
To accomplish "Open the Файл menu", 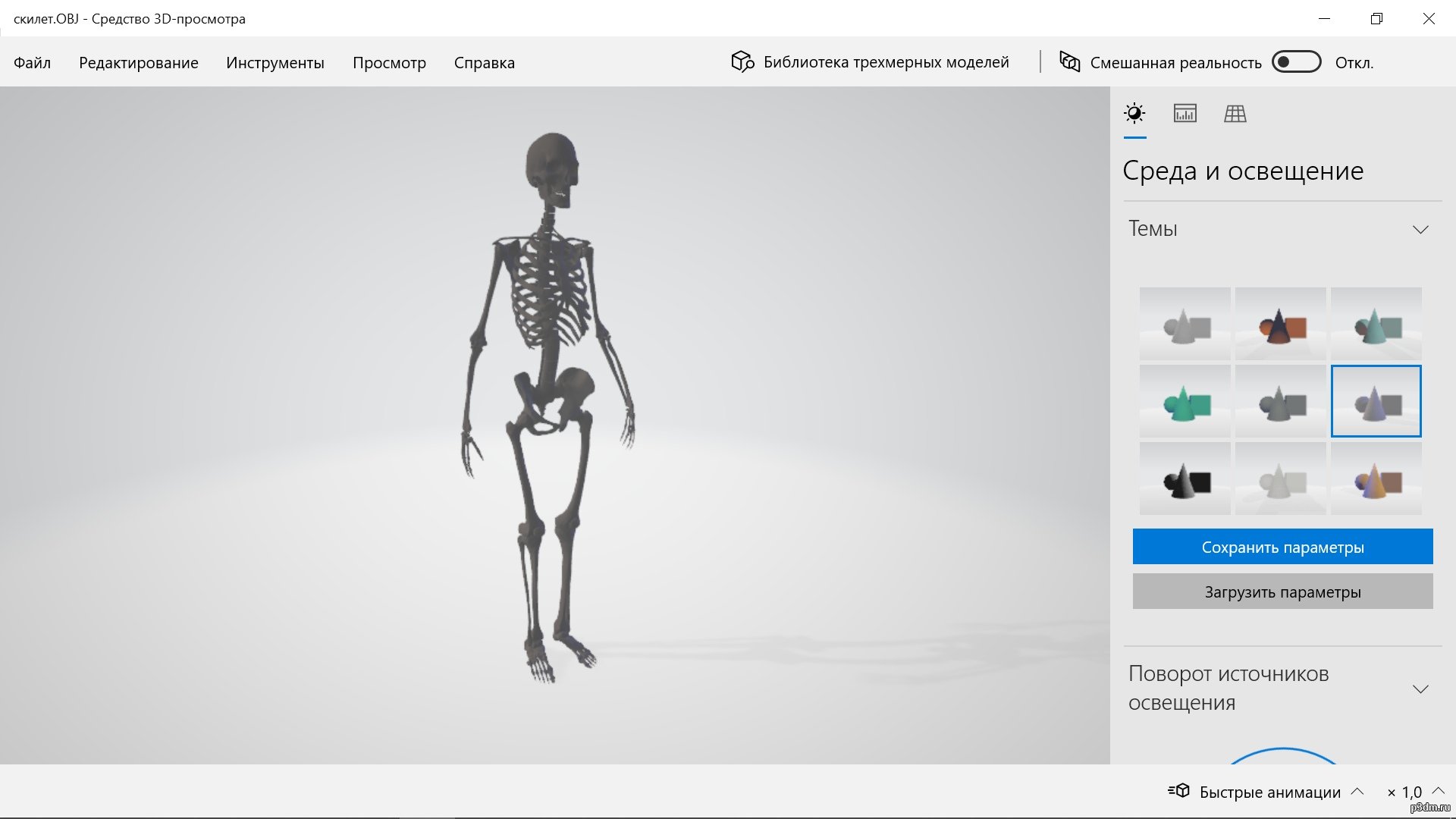I will [32, 63].
